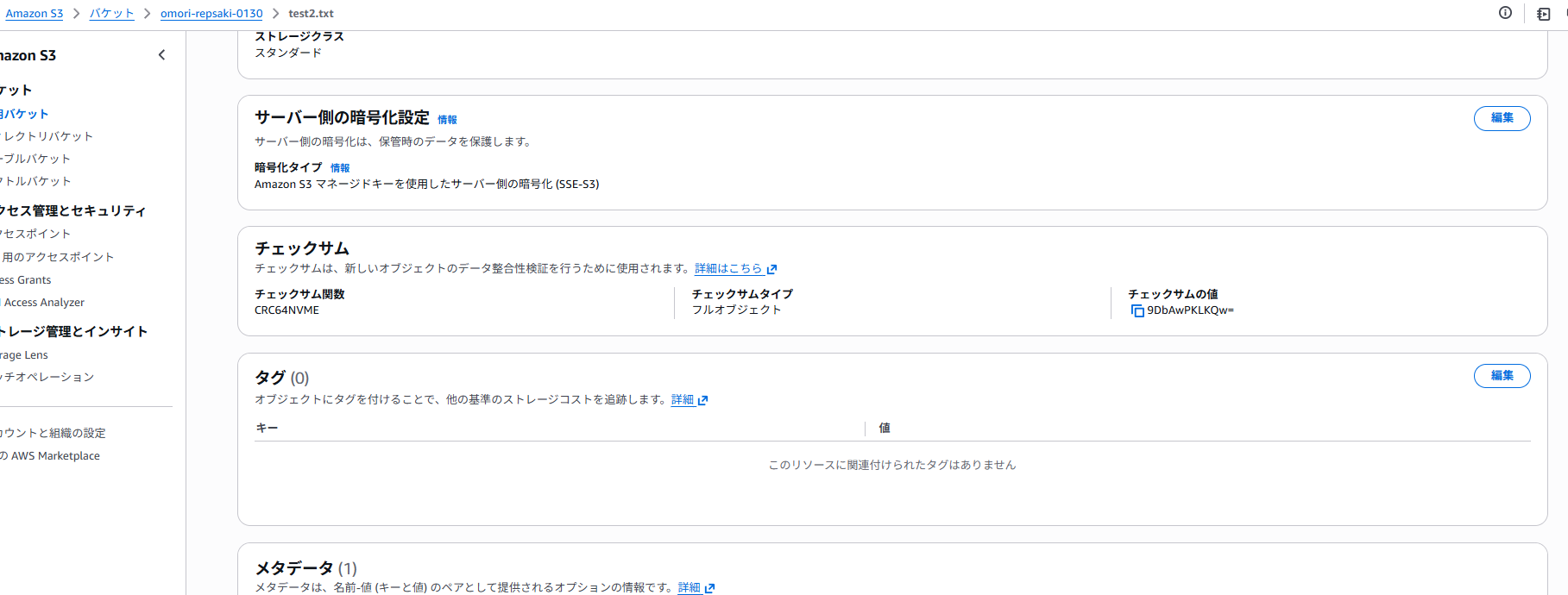
Task: Open 情報 link next to 暗号化タイプ
Action: [340, 168]
